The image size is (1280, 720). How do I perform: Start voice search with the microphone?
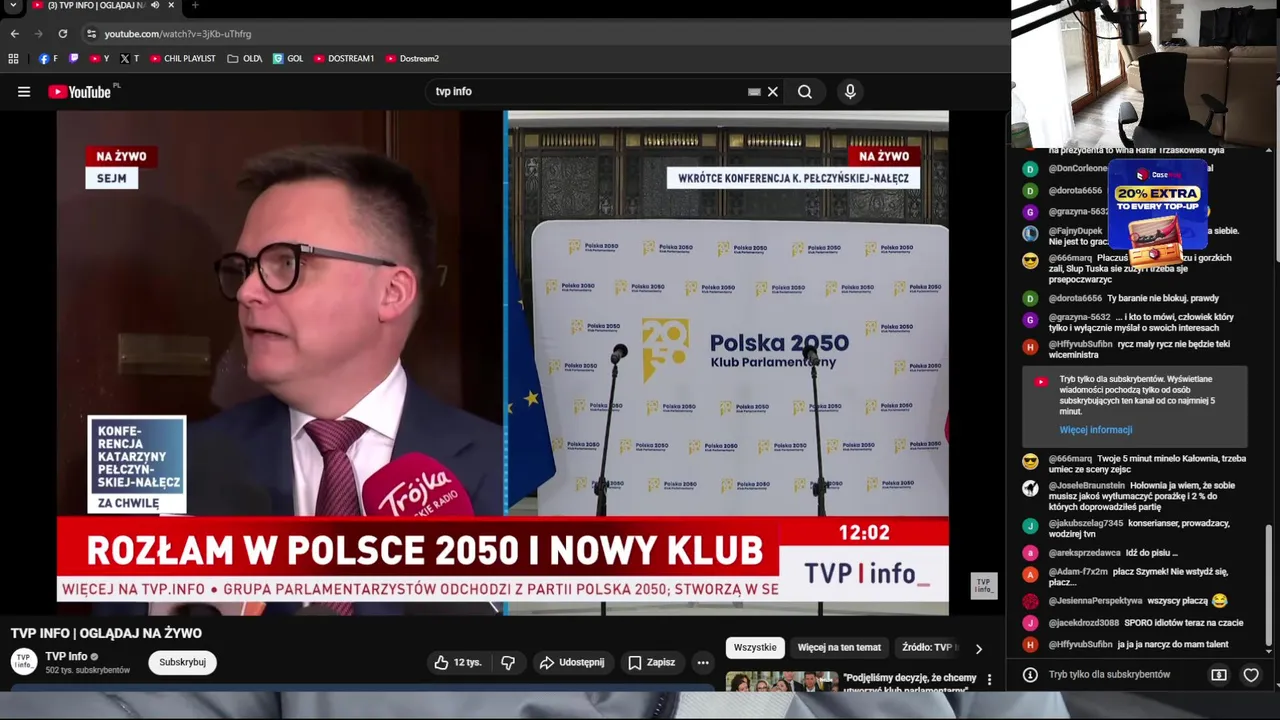[x=850, y=92]
